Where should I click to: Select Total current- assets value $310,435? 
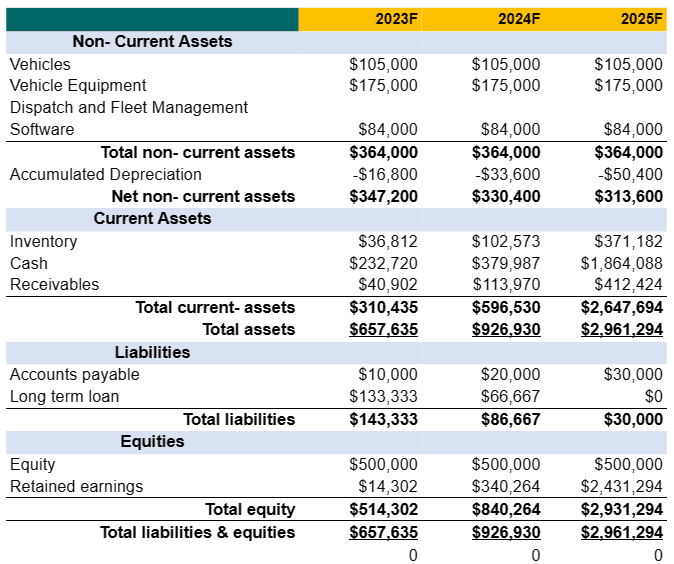[x=383, y=308]
